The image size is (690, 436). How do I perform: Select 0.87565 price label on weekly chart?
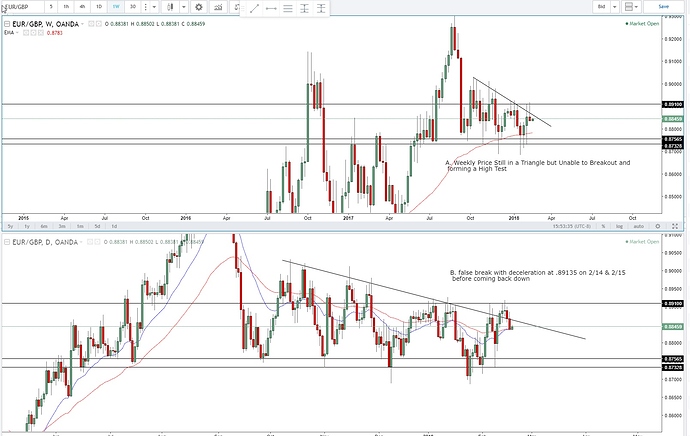point(673,139)
